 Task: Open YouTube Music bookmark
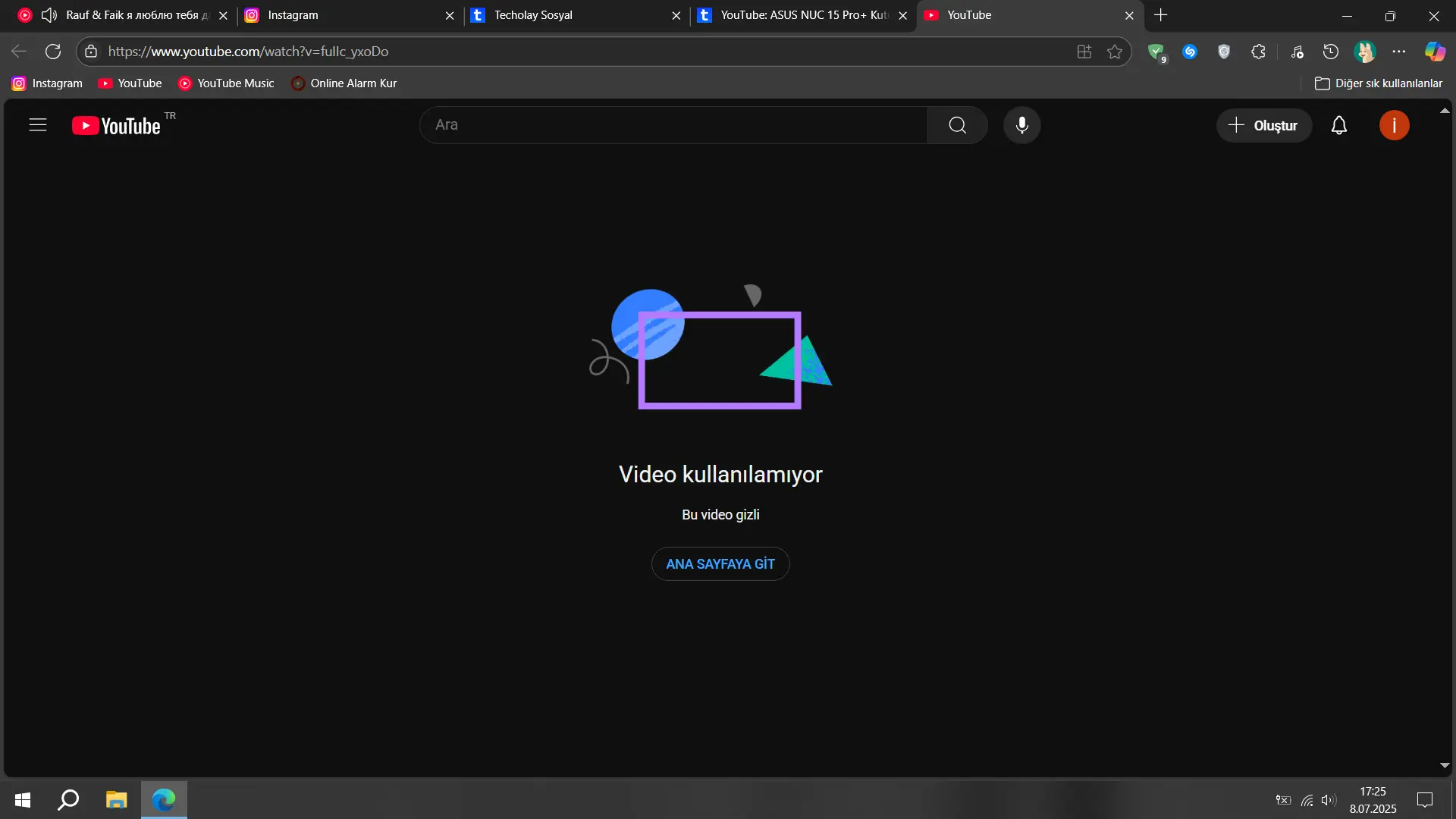point(226,83)
